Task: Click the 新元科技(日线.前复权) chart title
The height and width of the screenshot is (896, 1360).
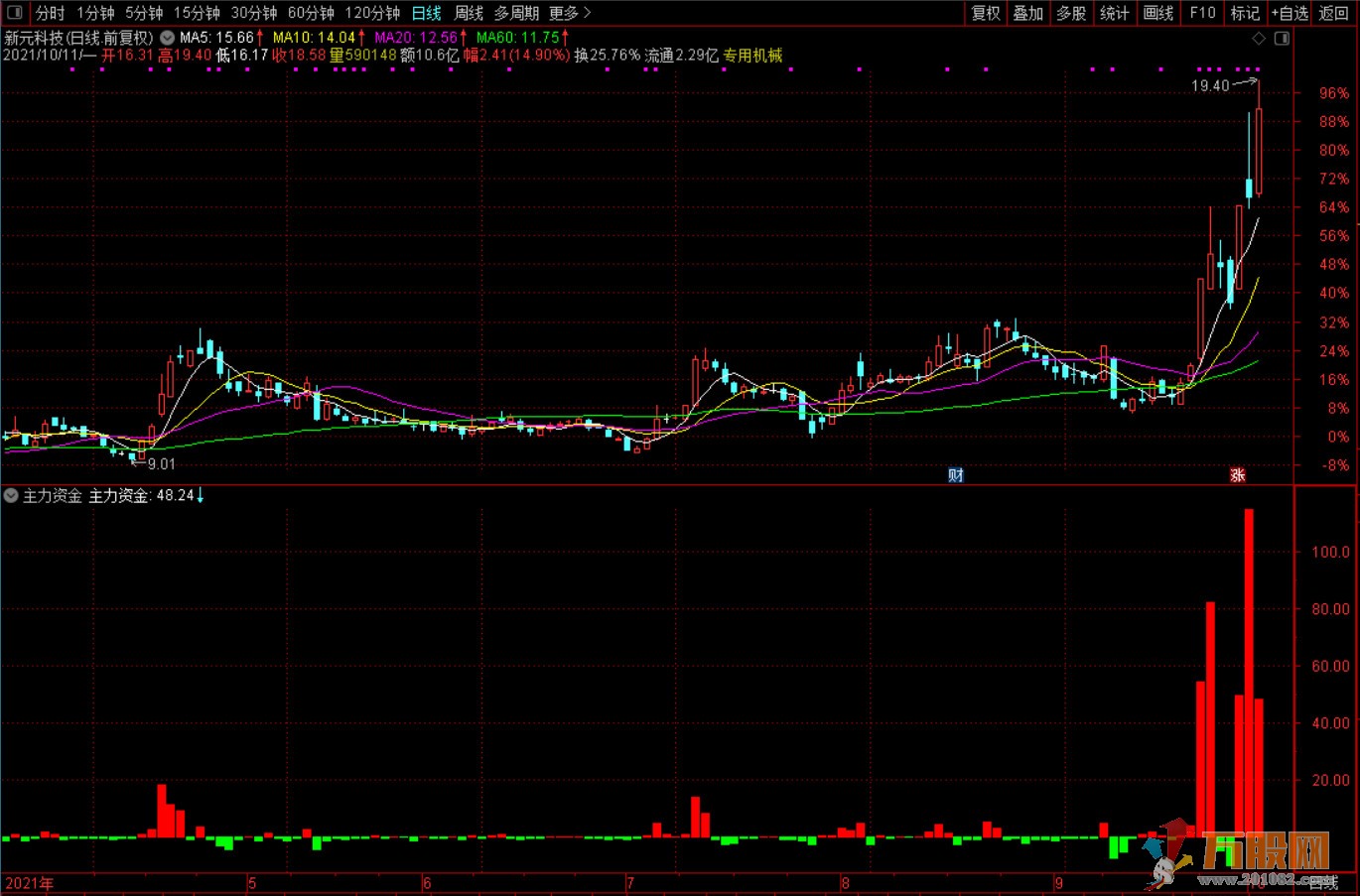Action: 79,38
